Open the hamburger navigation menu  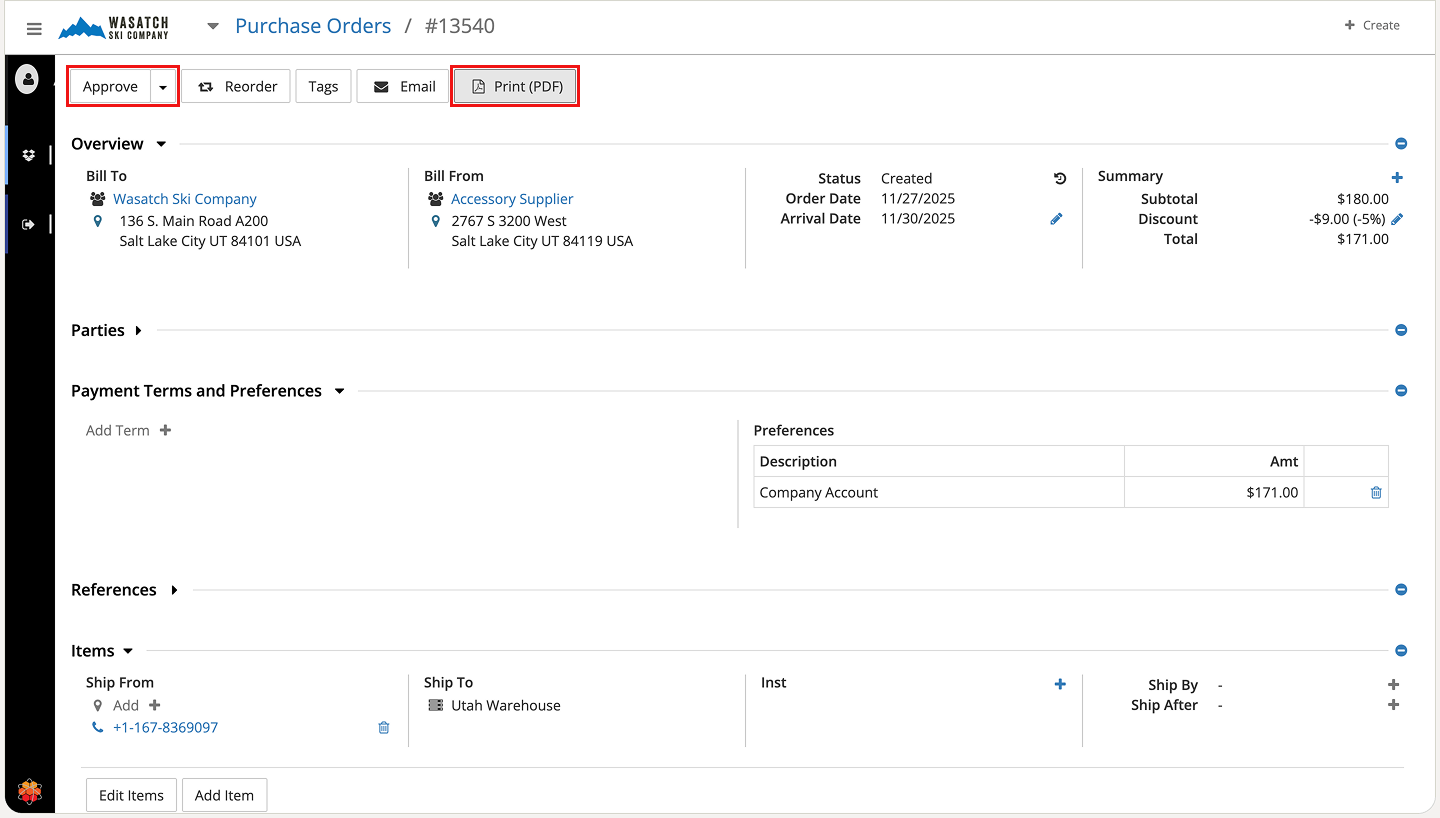(x=34, y=29)
